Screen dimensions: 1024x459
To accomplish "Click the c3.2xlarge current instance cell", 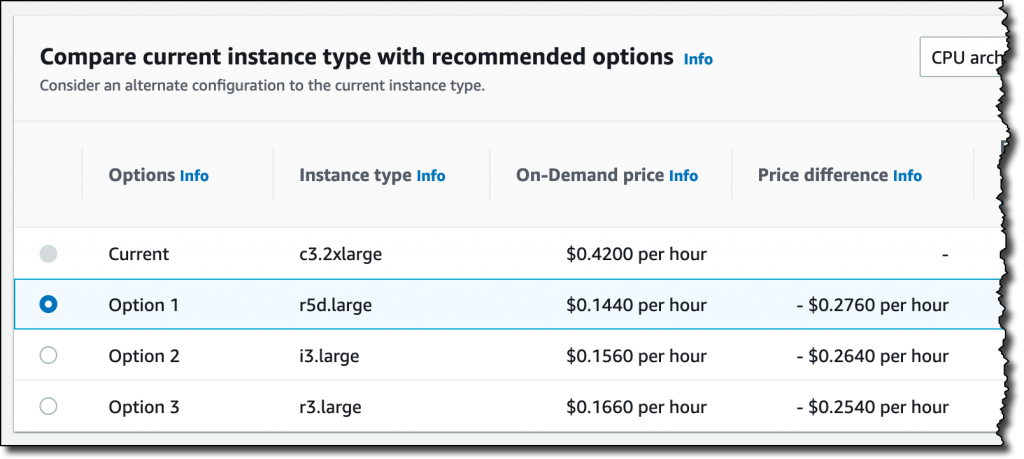I will [x=334, y=254].
